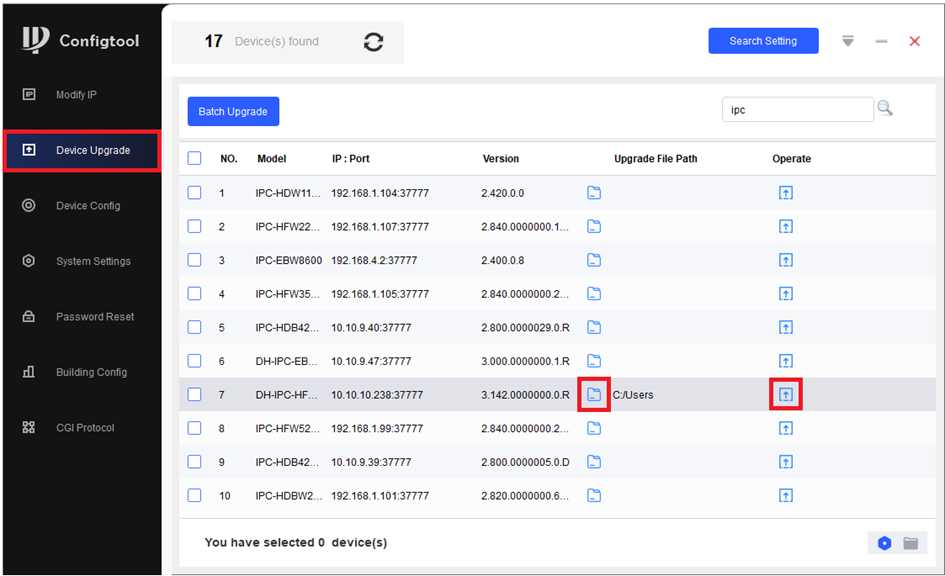Click the Batch Upgrade button
This screenshot has height=576, width=945.
tap(233, 111)
